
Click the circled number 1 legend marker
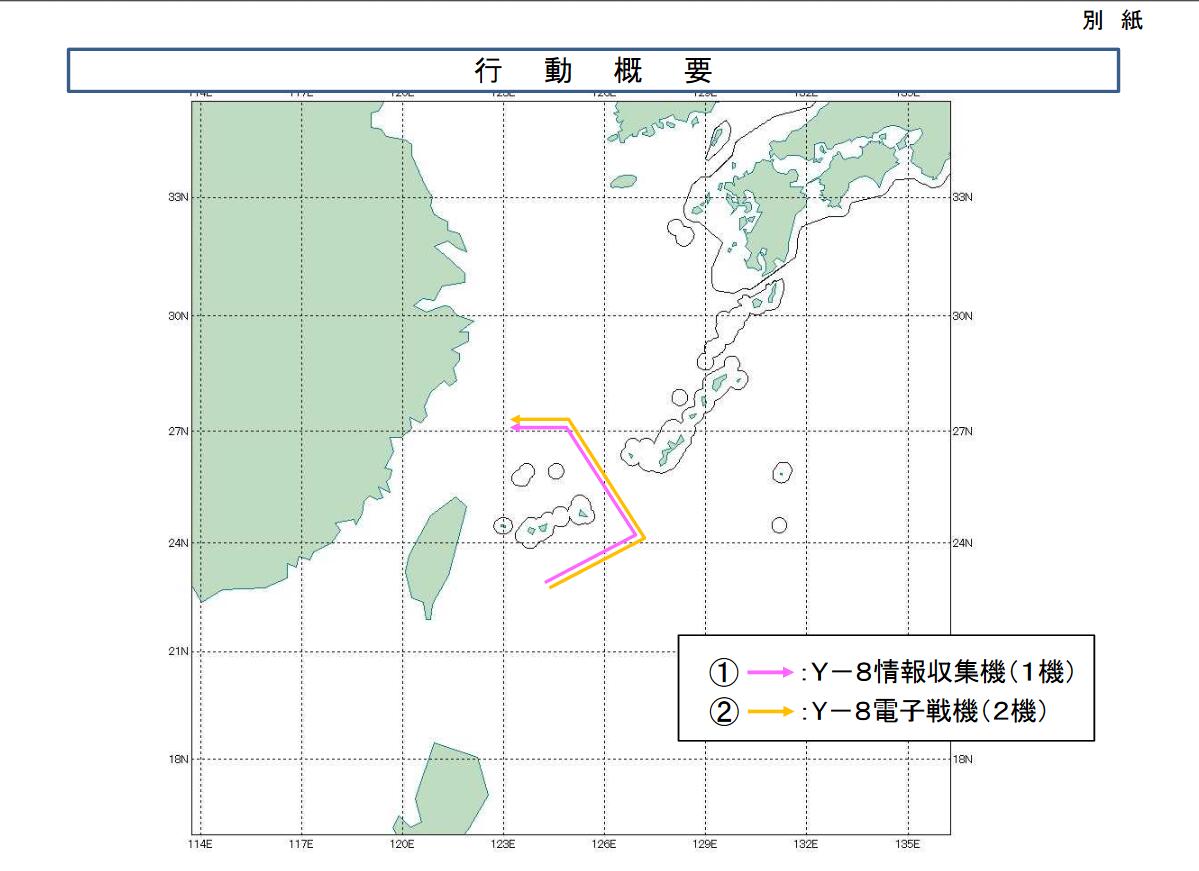click(x=725, y=673)
